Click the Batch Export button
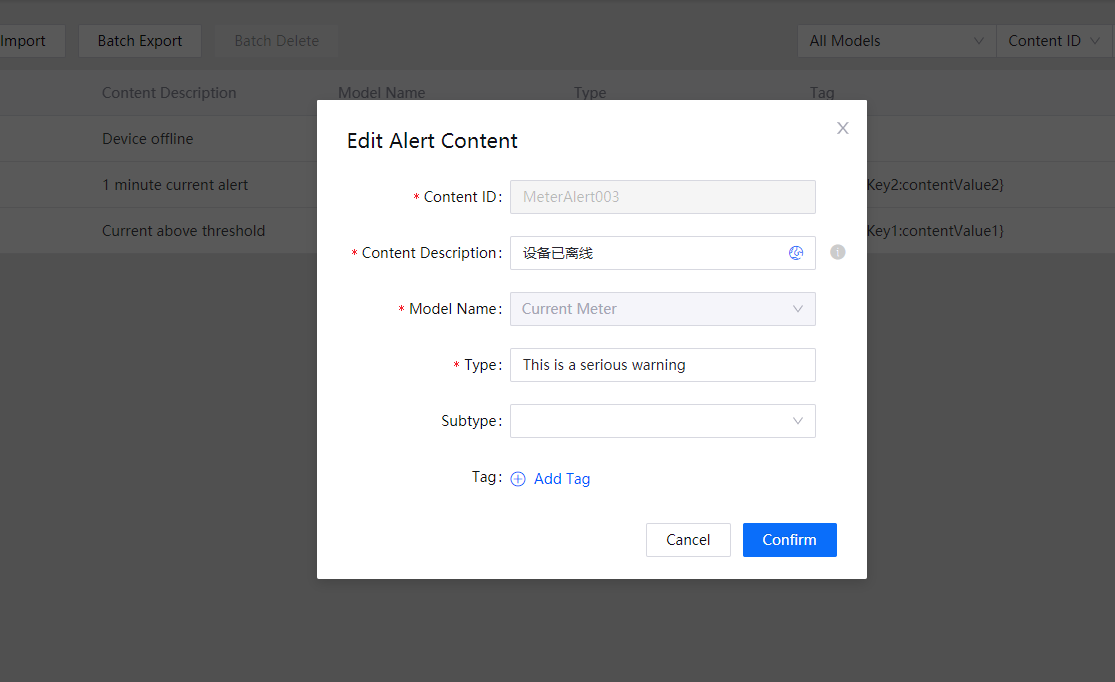 point(140,41)
